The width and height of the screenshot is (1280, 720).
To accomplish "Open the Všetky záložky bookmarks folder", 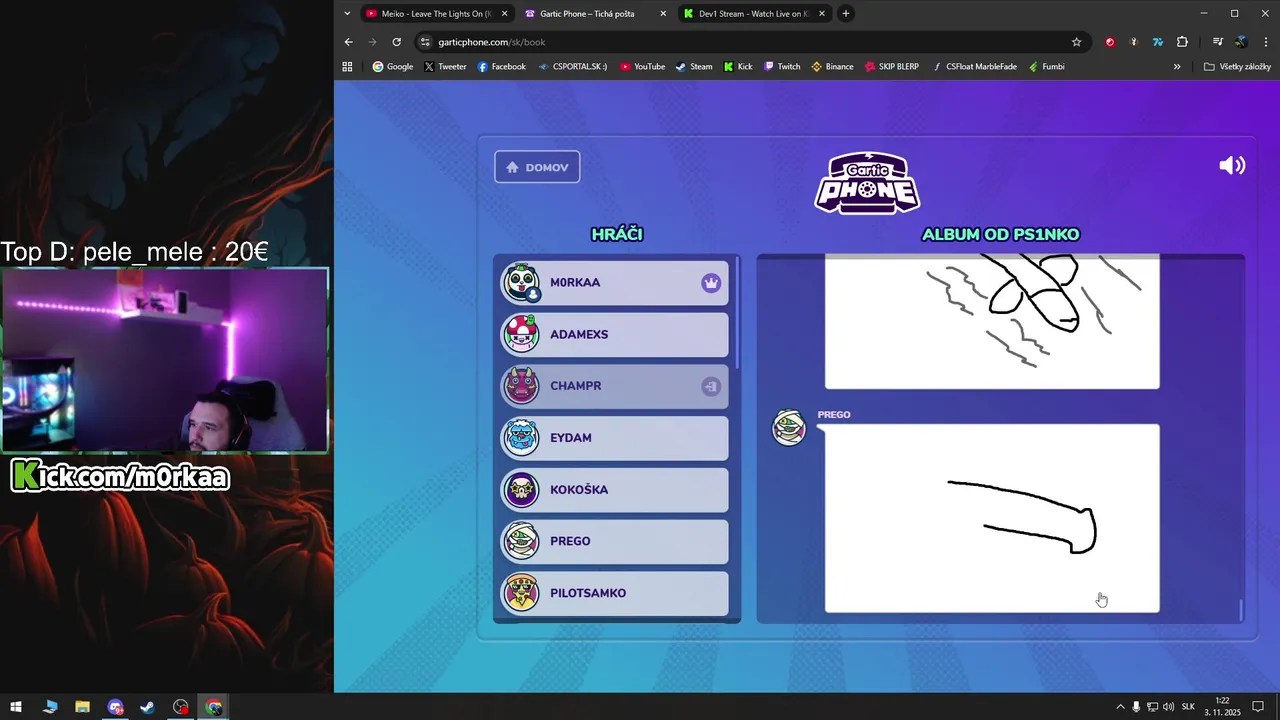I will (x=1238, y=67).
